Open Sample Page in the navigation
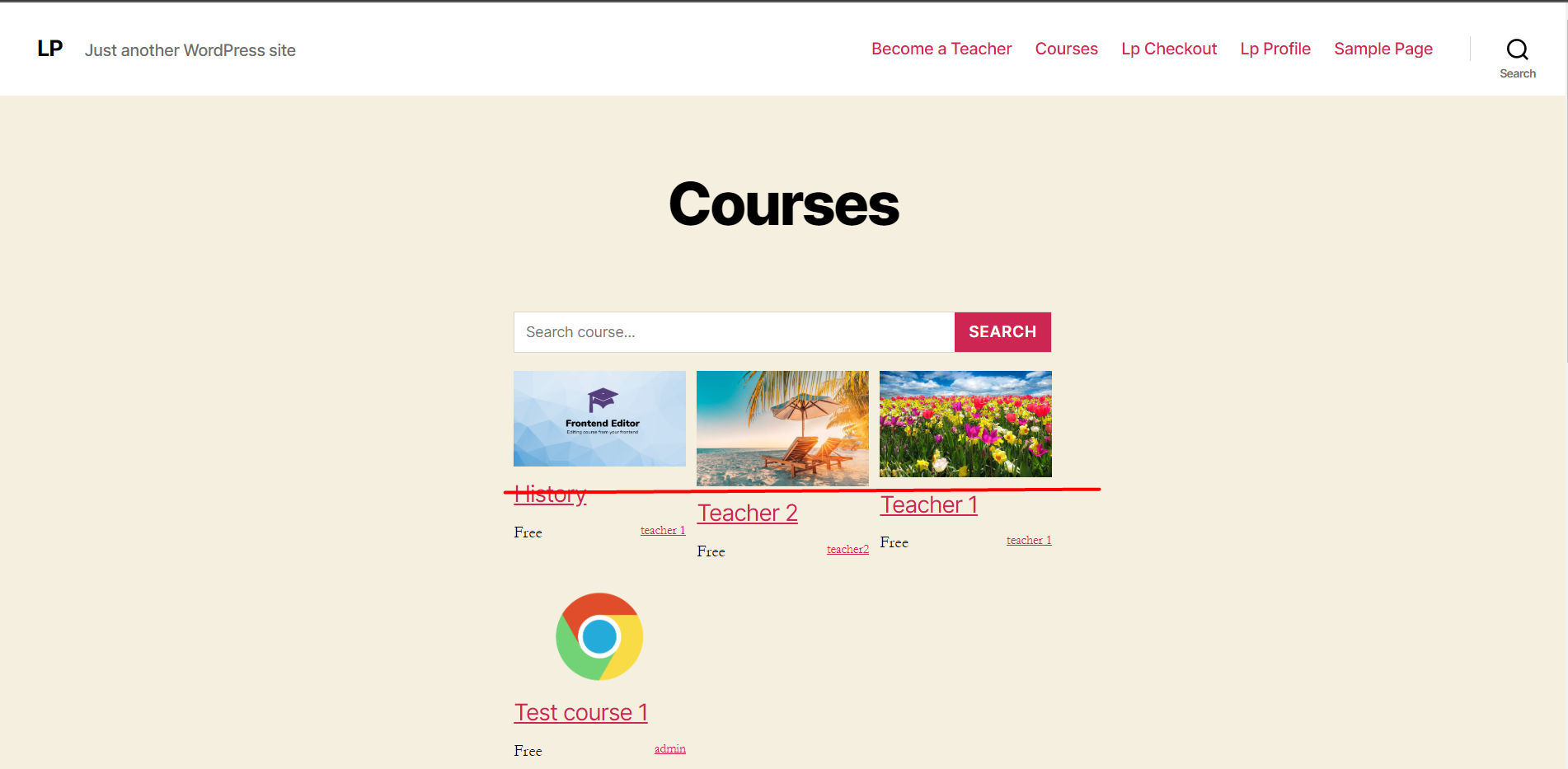1568x769 pixels. tap(1383, 49)
